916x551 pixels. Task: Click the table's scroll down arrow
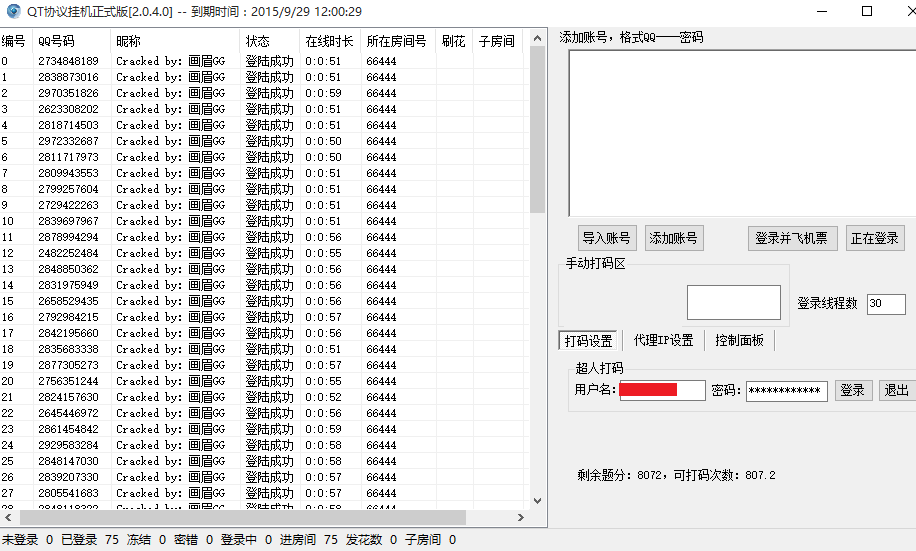pyautogui.click(x=537, y=501)
